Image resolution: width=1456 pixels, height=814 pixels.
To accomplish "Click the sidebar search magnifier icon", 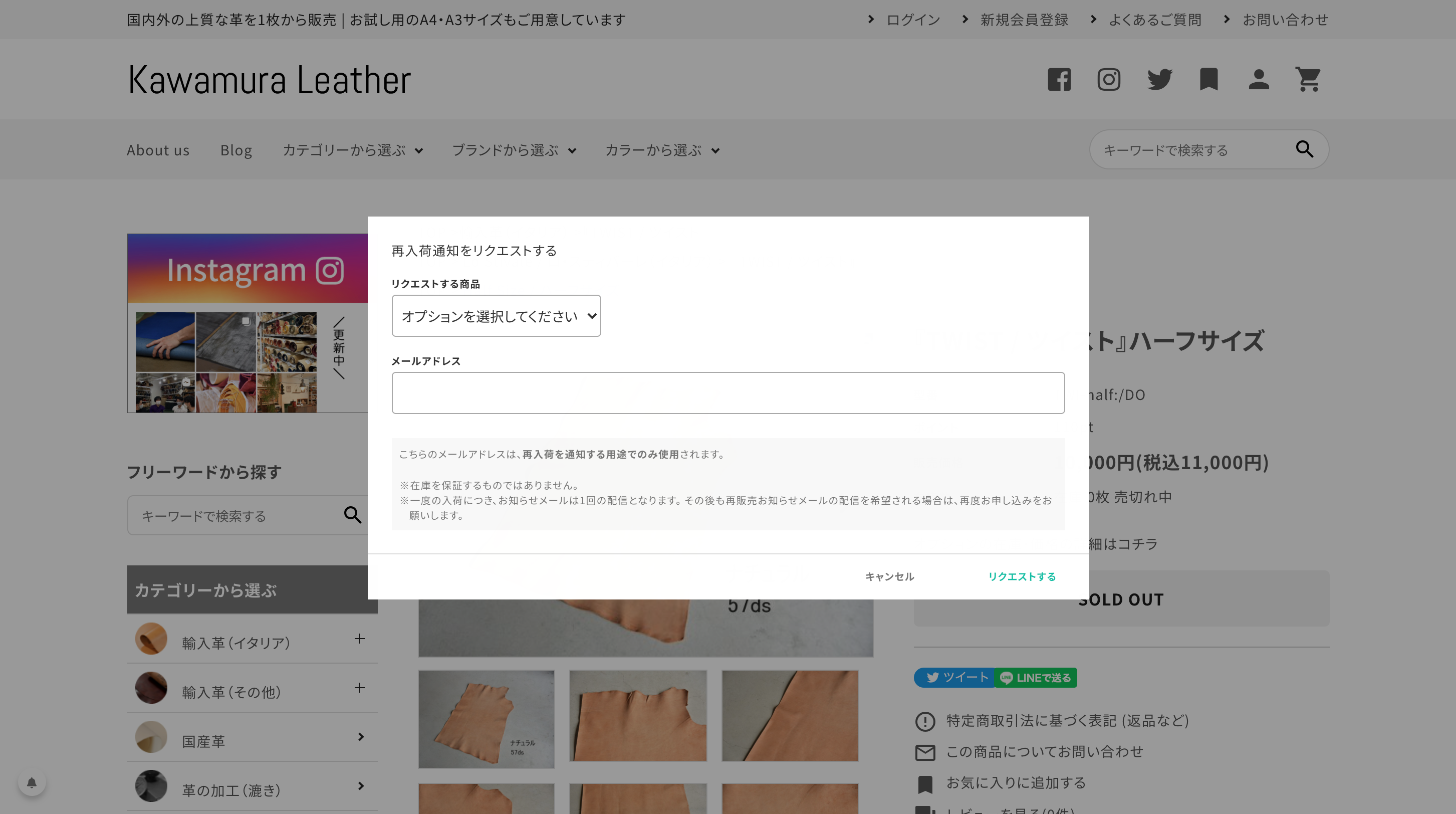I will click(x=353, y=515).
